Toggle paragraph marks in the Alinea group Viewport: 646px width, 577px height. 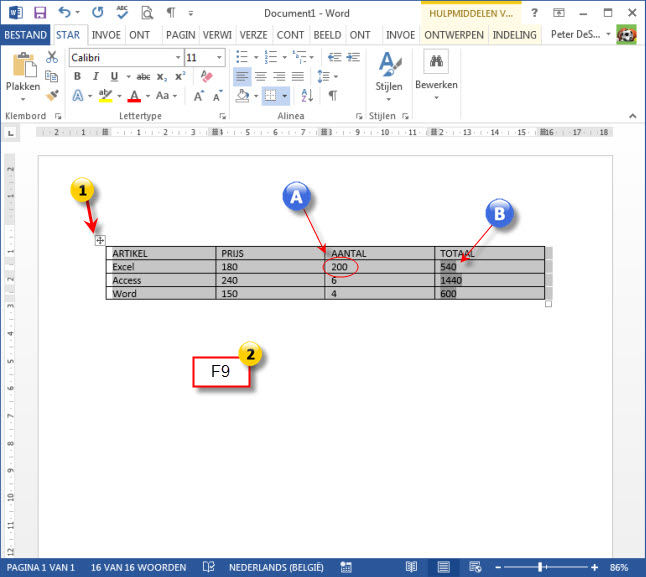point(332,96)
